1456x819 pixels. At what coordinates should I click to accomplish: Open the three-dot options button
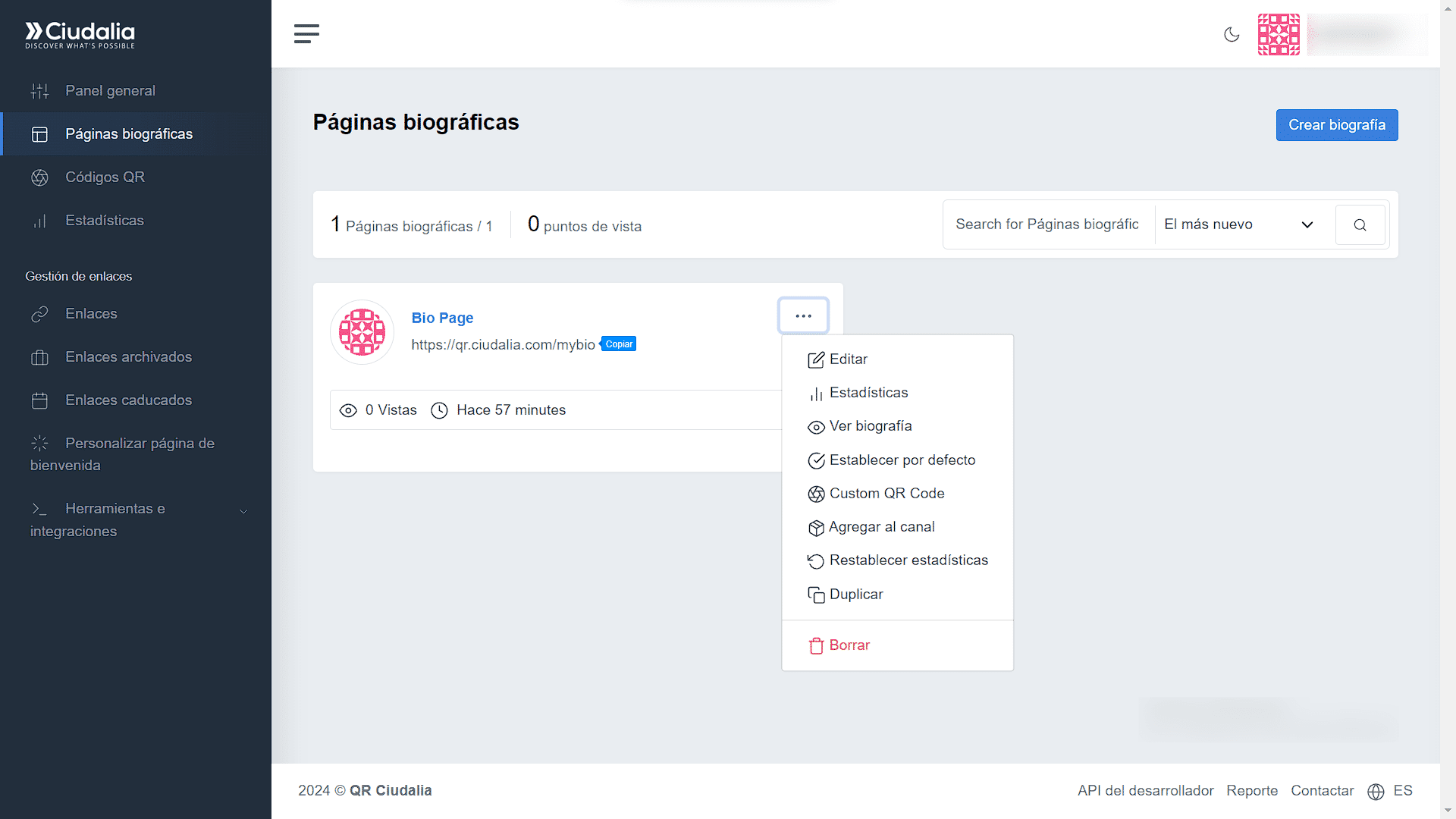tap(803, 315)
